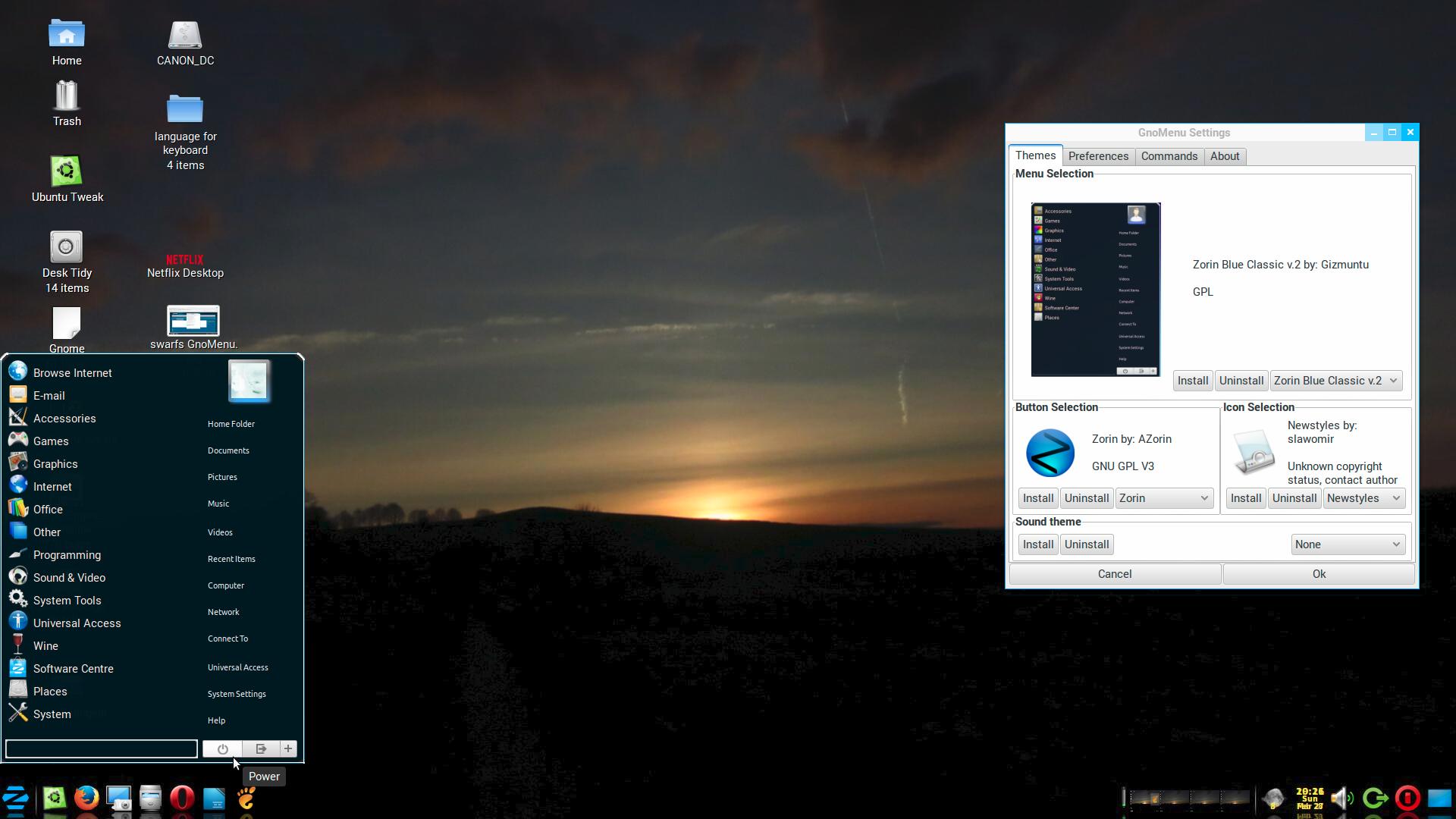Launch Opera browser from the dock
Viewport: 1456px width, 819px height.
[x=182, y=798]
